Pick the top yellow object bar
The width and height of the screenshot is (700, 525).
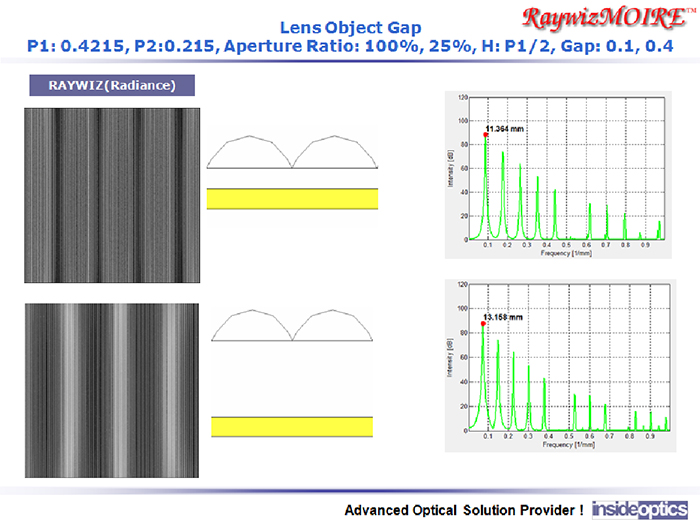click(292, 198)
